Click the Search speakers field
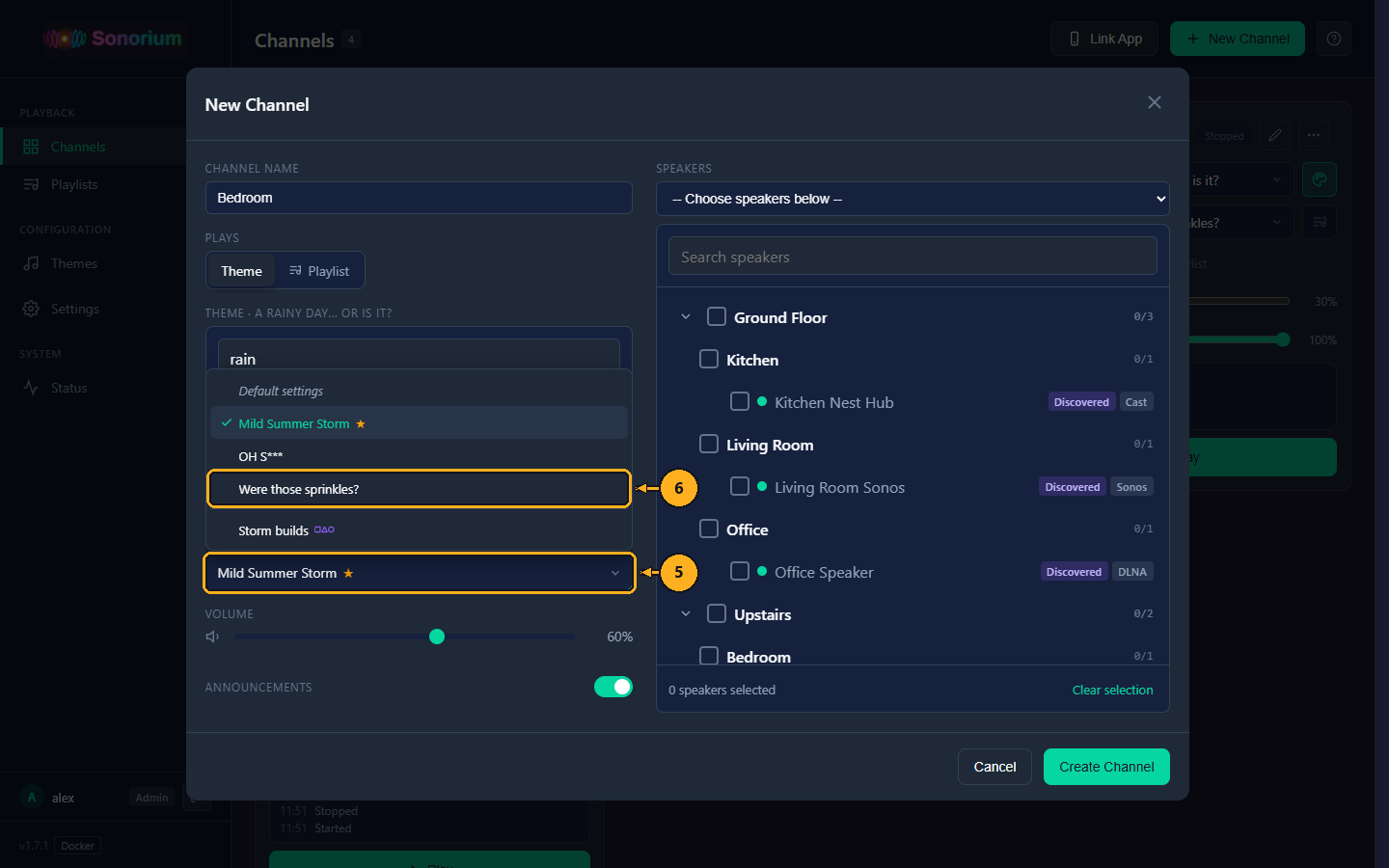The width and height of the screenshot is (1389, 868). [912, 257]
